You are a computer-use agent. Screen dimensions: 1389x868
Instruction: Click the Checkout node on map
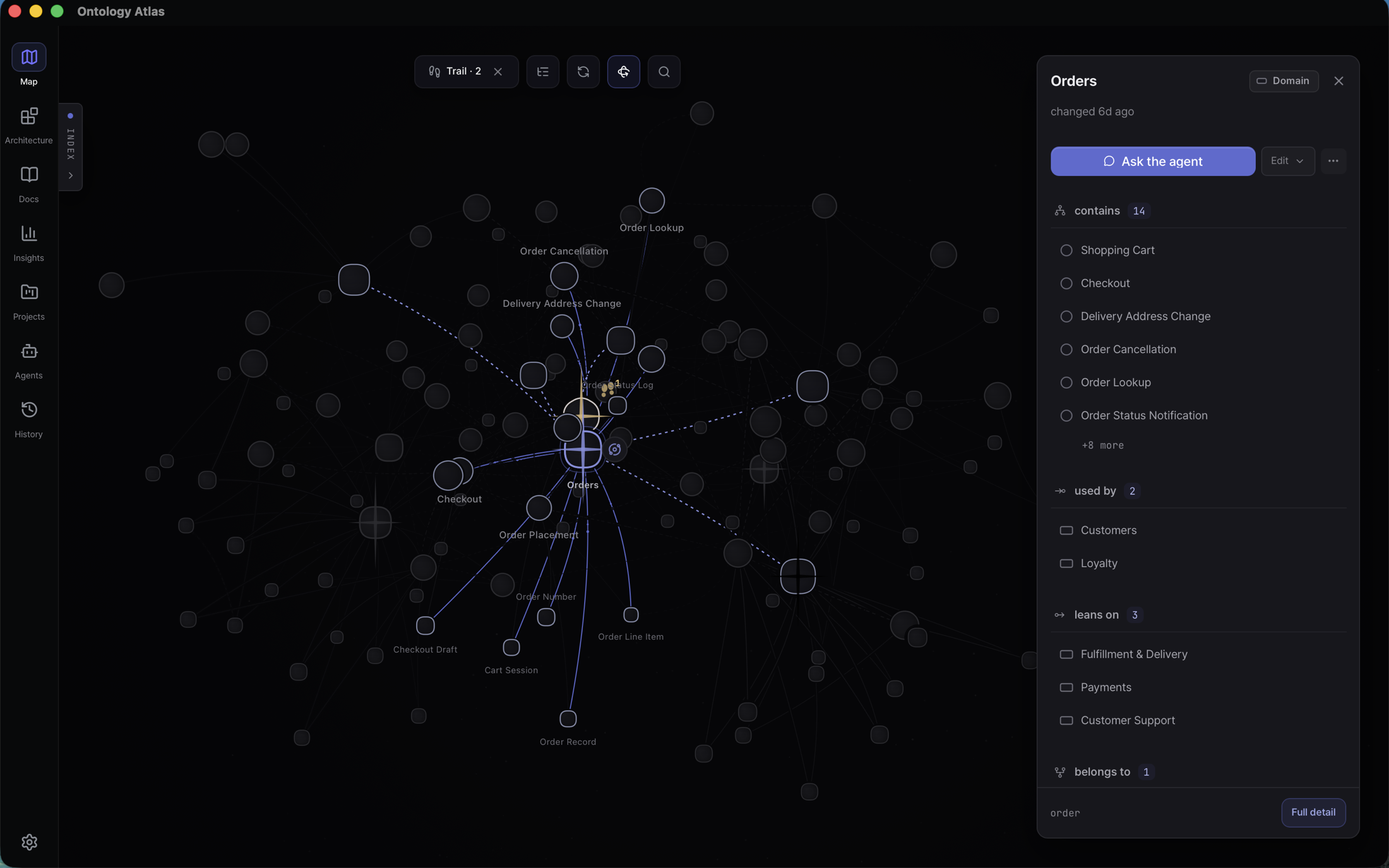(x=448, y=475)
